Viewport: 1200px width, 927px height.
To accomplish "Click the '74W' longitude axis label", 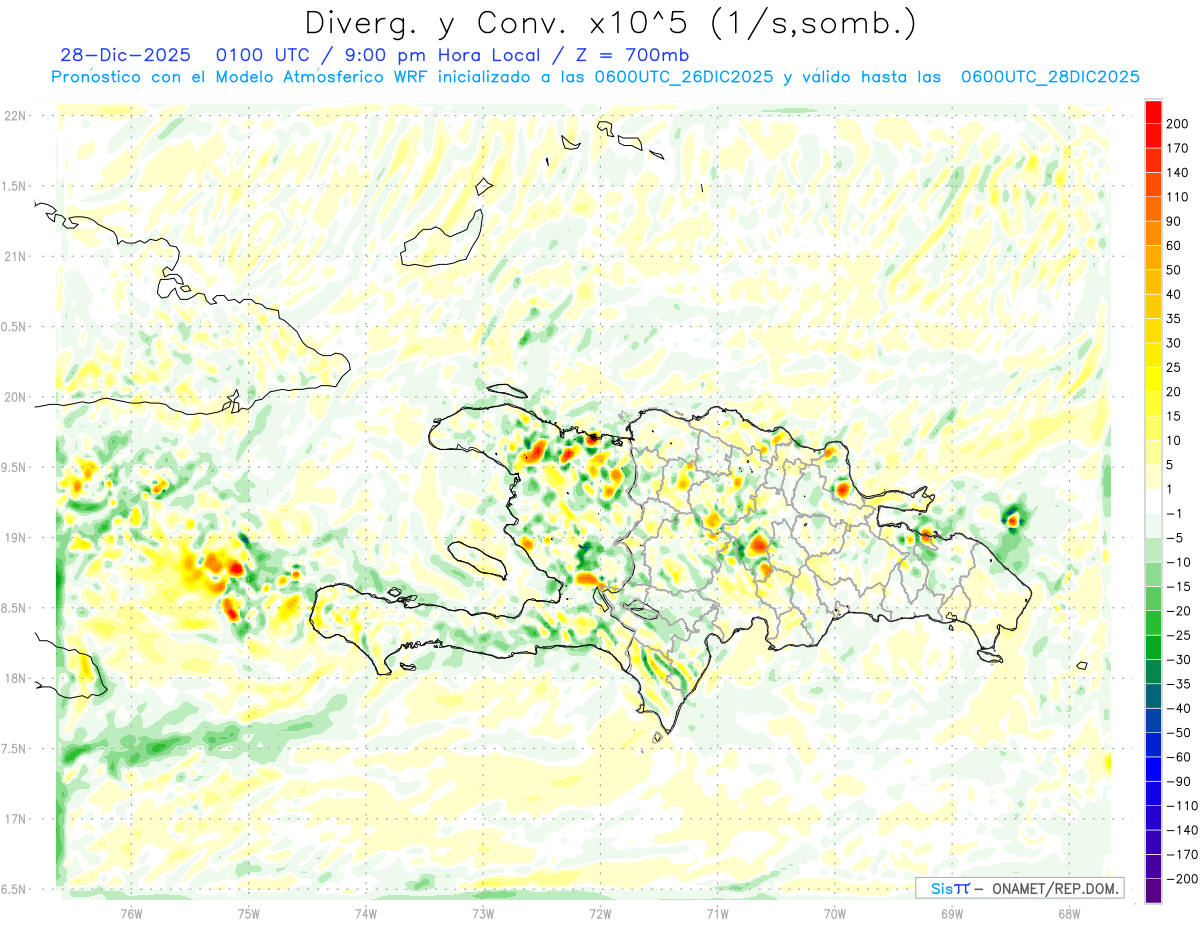I will pos(365,913).
